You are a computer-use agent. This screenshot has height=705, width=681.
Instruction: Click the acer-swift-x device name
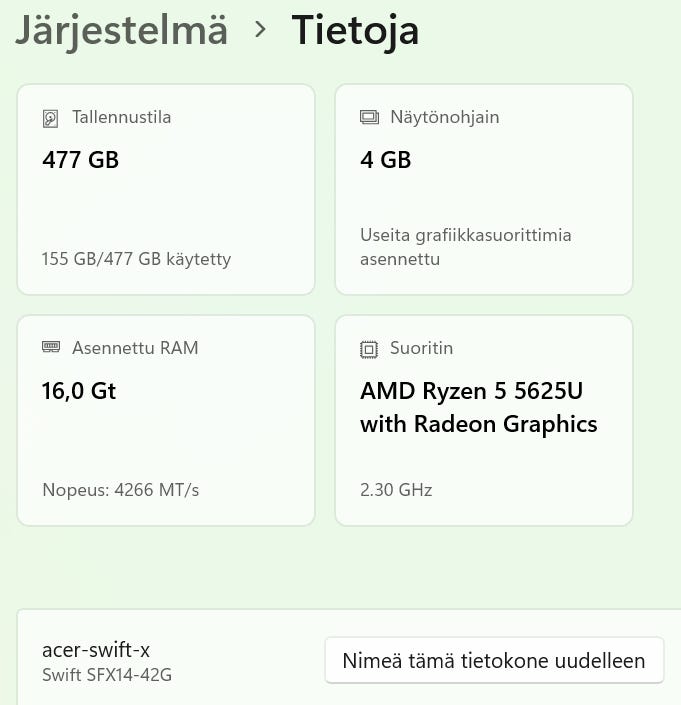pos(96,649)
